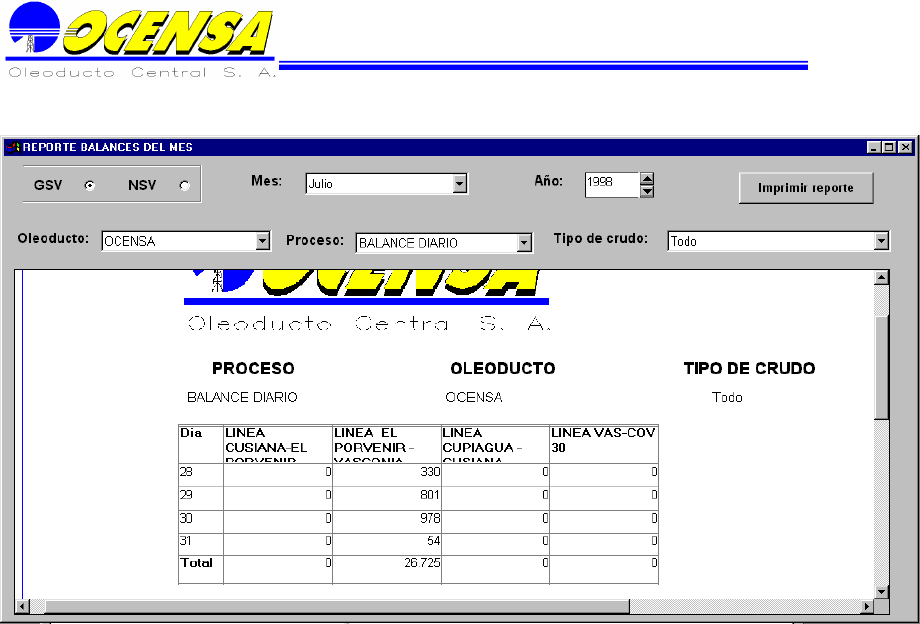The image size is (920, 624).
Task: Select the NSV radio button
Action: (184, 185)
